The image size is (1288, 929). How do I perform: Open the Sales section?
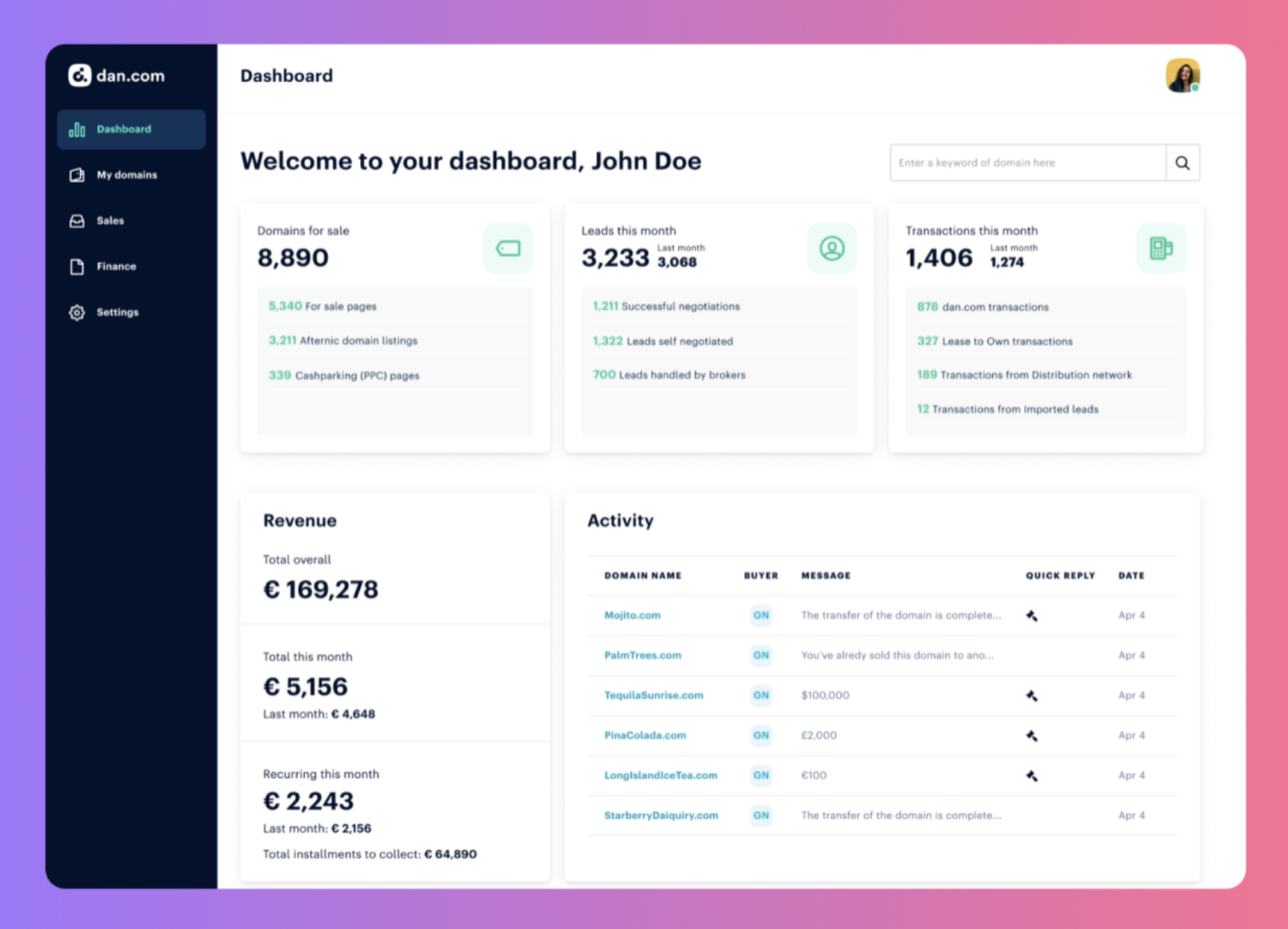(110, 221)
